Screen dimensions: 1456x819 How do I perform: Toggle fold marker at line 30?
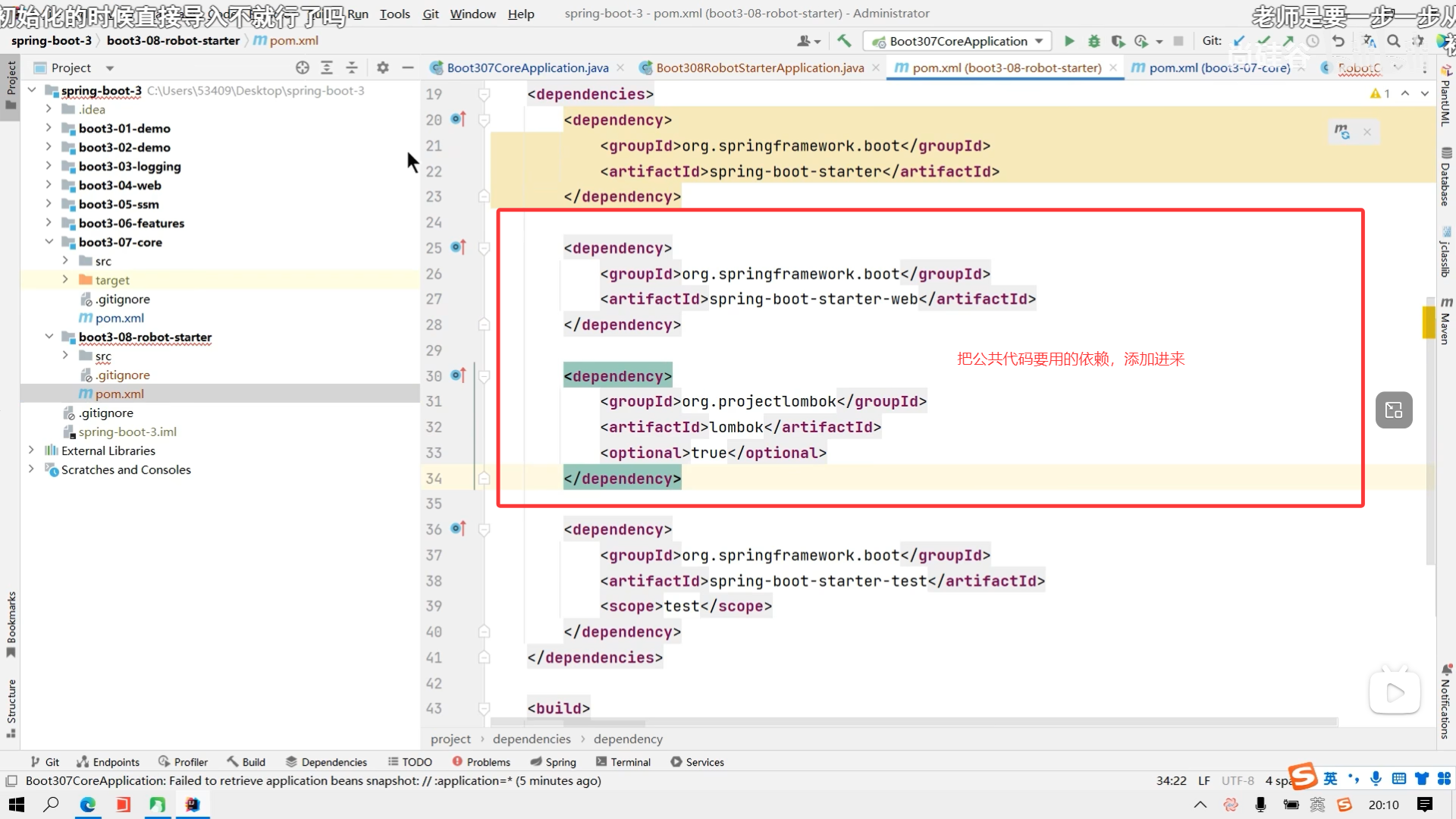click(485, 376)
